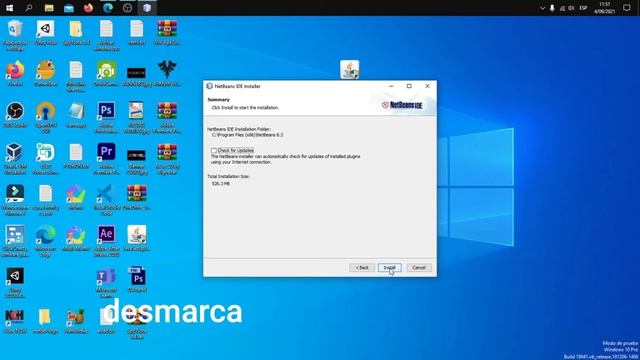This screenshot has width=640, height=360.
Task: Select the Wondershare Filmora desktop shortcut
Action: pos(15,200)
